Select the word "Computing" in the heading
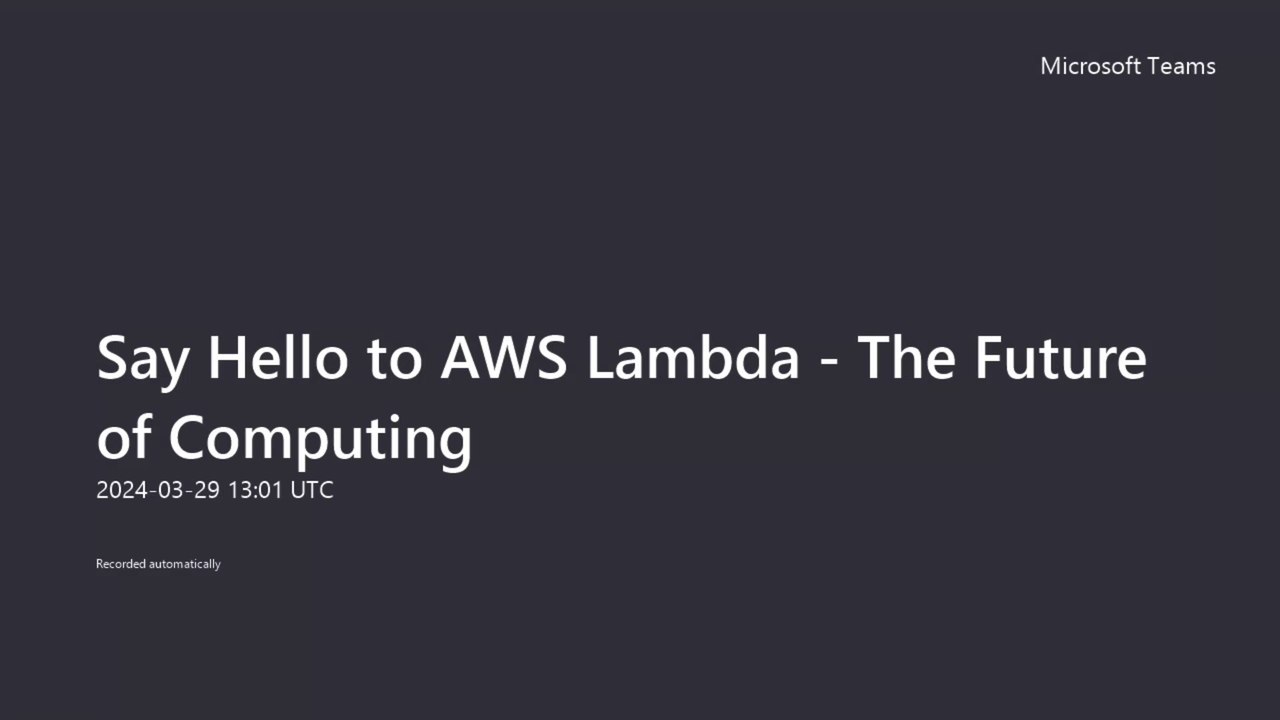This screenshot has height=720, width=1280. coord(320,439)
